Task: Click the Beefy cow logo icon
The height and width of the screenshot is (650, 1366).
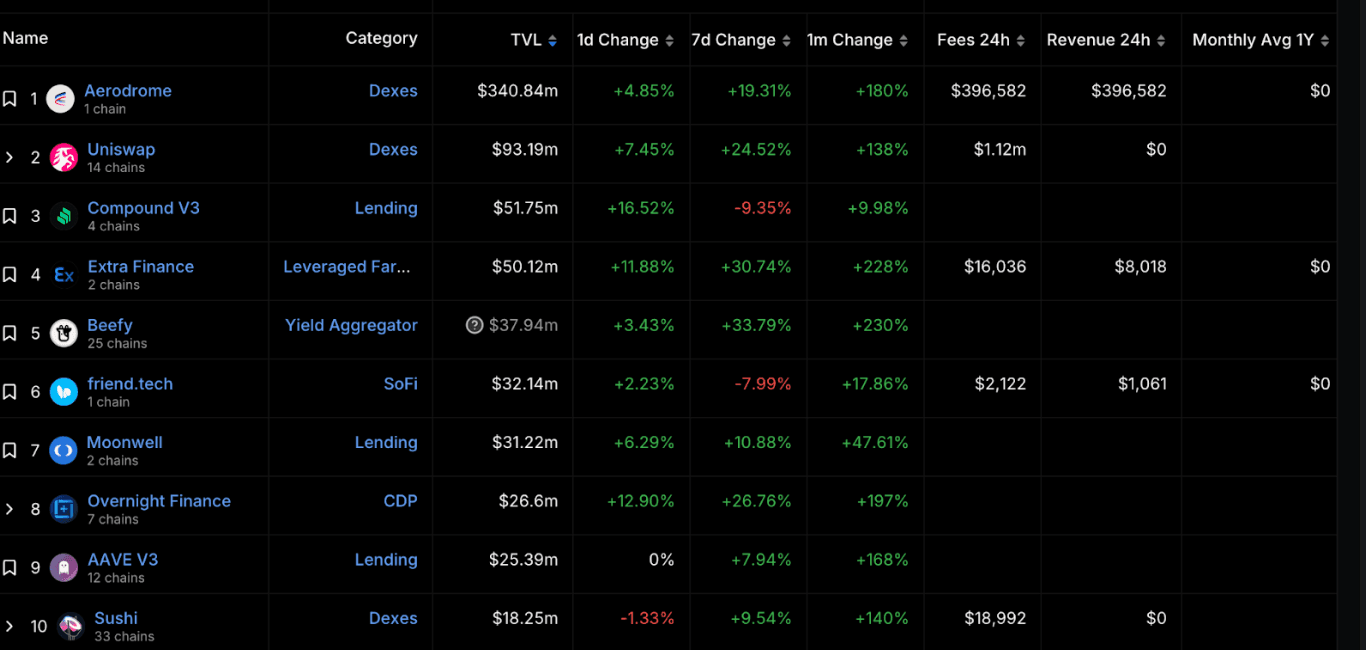Action: (64, 333)
